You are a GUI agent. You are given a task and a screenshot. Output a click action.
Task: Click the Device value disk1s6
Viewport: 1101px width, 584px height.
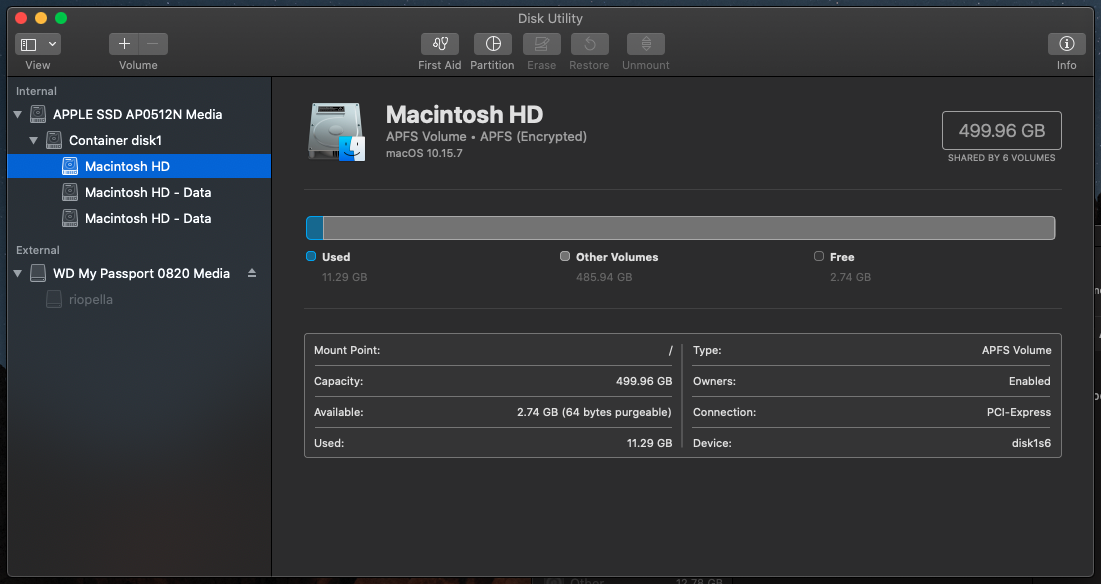coord(1031,443)
